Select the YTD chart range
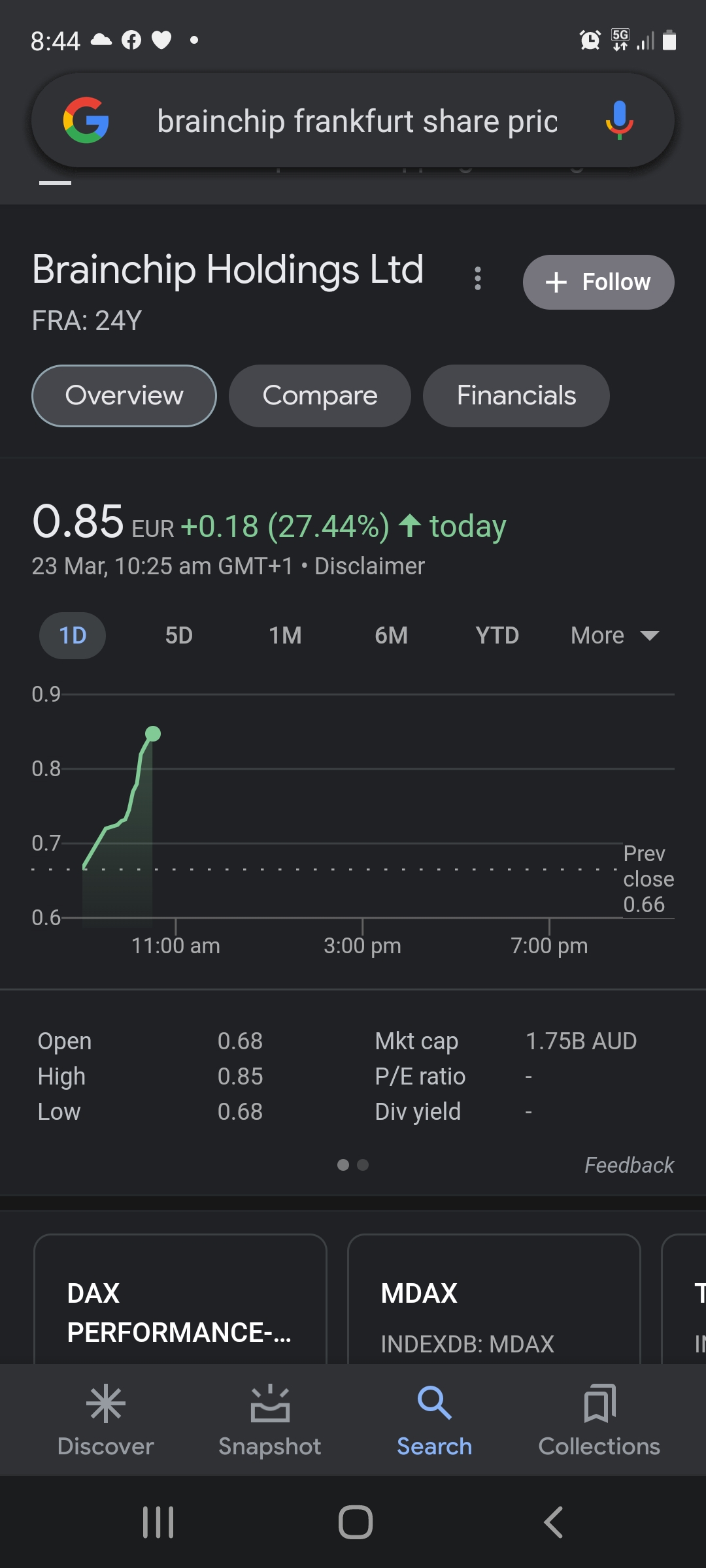This screenshot has width=706, height=1568. [x=497, y=635]
